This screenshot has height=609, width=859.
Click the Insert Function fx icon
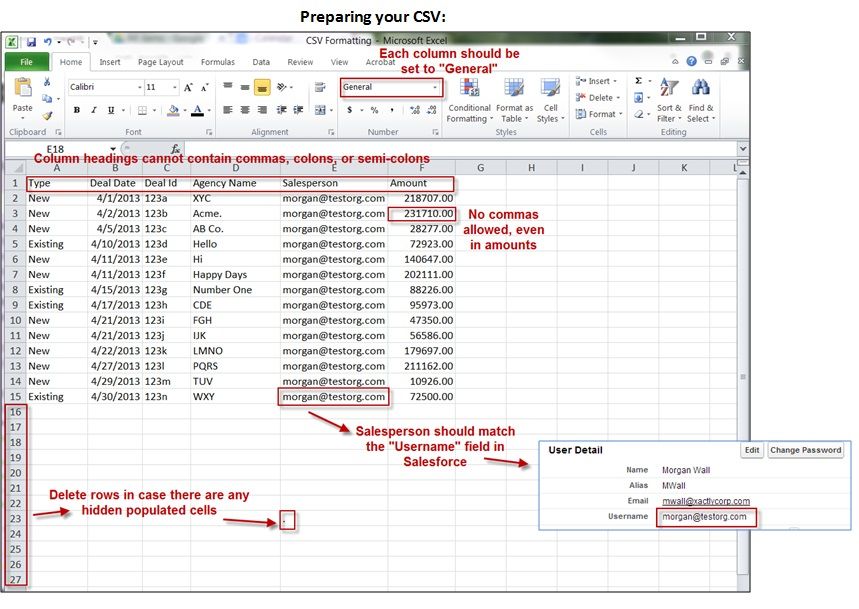175,148
